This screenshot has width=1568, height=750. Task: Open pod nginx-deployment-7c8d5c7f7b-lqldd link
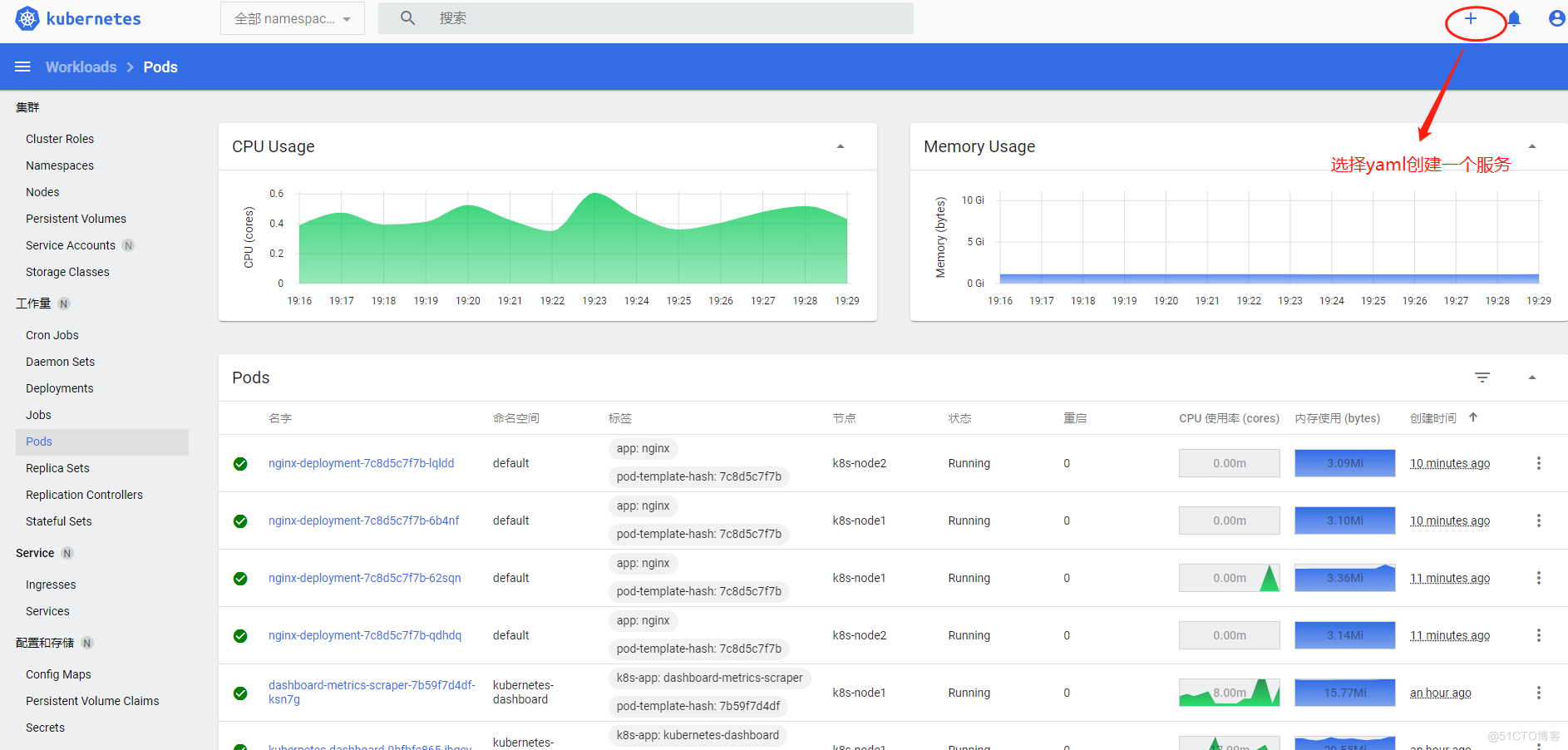pyautogui.click(x=361, y=463)
